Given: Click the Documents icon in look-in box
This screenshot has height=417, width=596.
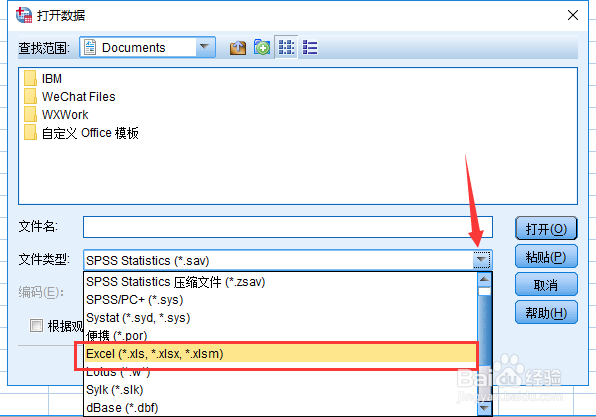Looking at the screenshot, I should [90, 48].
